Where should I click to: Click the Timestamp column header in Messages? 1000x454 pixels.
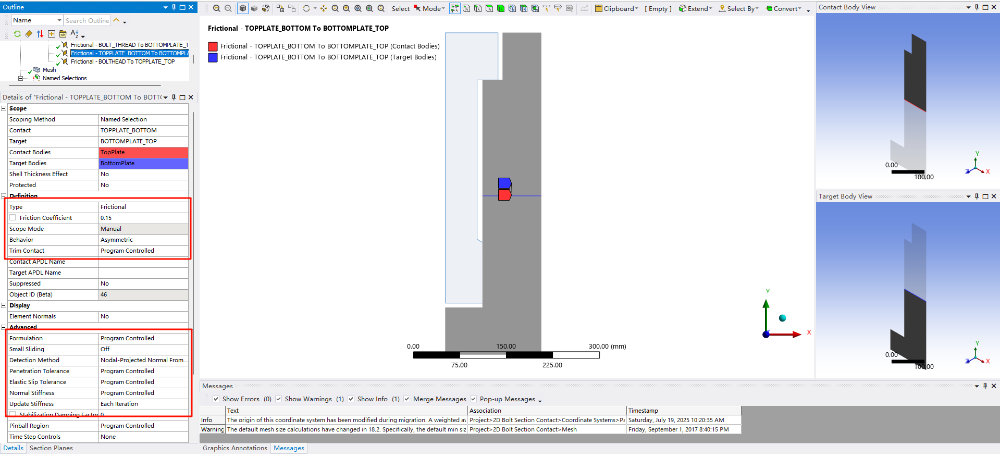pos(684,411)
